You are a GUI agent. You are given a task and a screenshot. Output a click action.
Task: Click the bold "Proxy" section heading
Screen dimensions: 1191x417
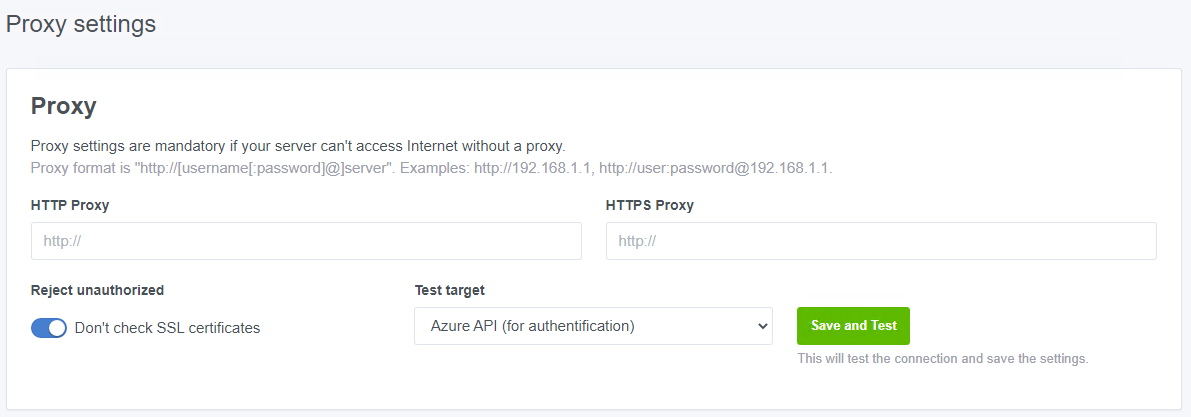pyautogui.click(x=63, y=106)
